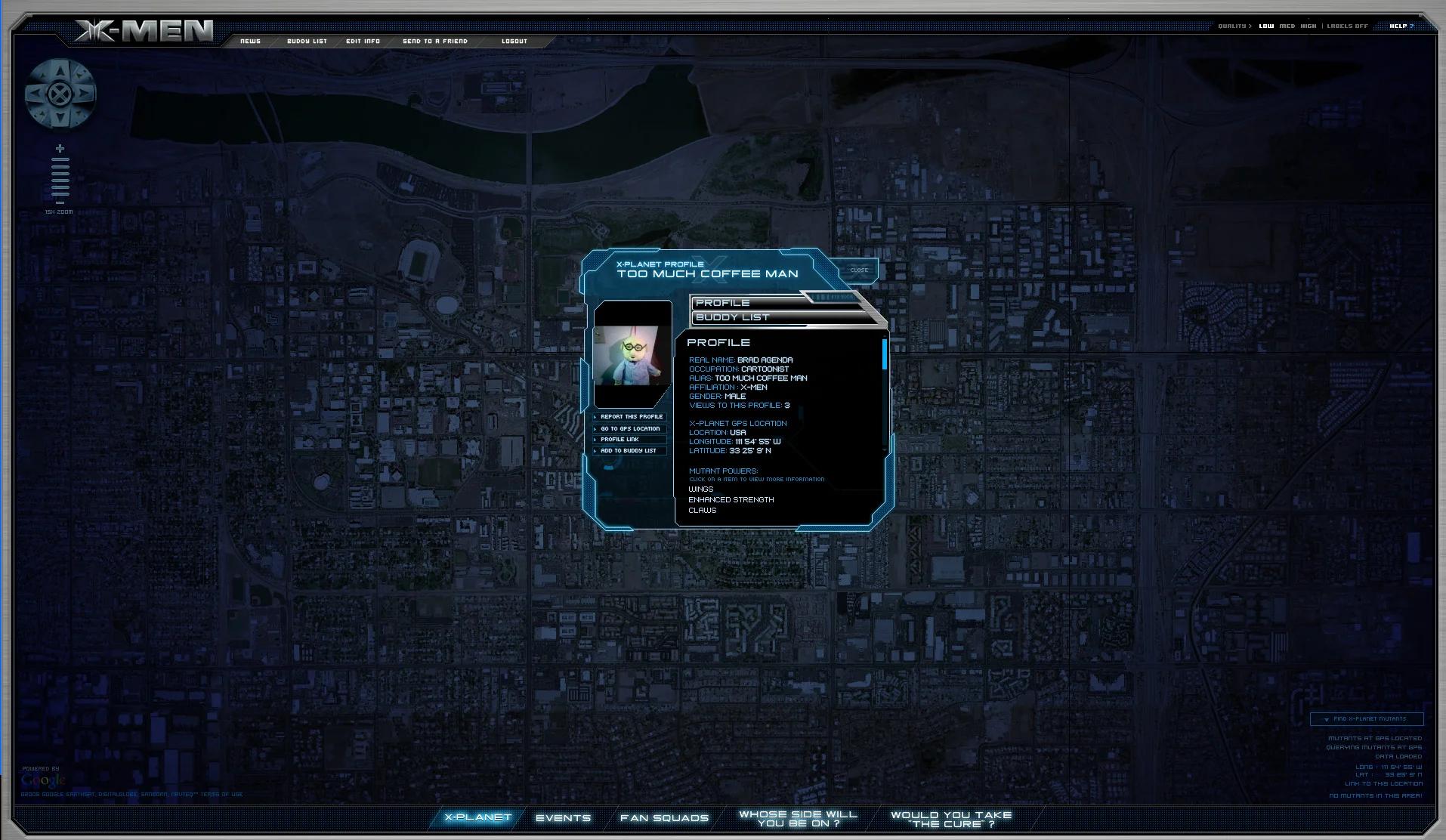Click Logout in the top menu
The image size is (1446, 840).
pos(514,42)
